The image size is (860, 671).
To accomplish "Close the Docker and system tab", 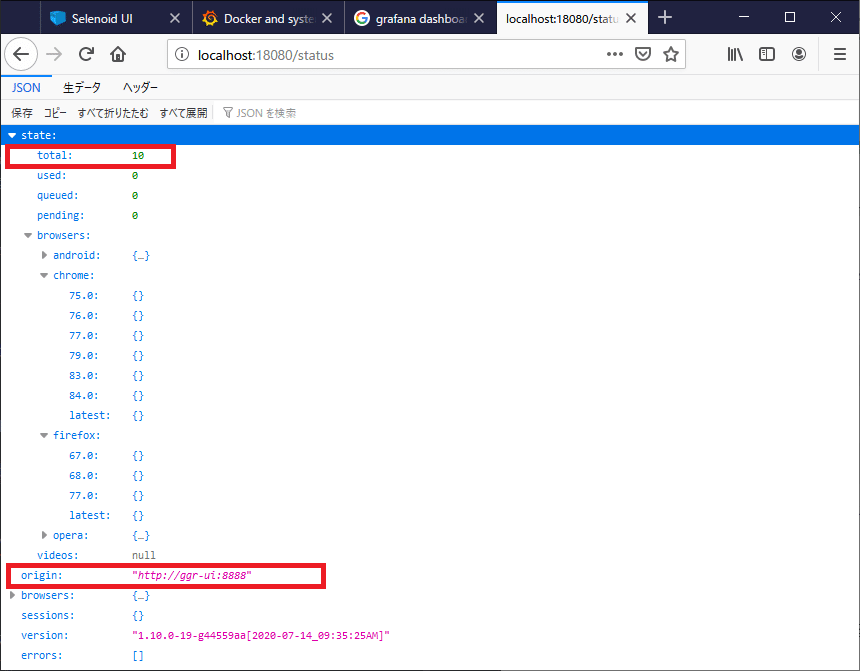I will coord(327,18).
